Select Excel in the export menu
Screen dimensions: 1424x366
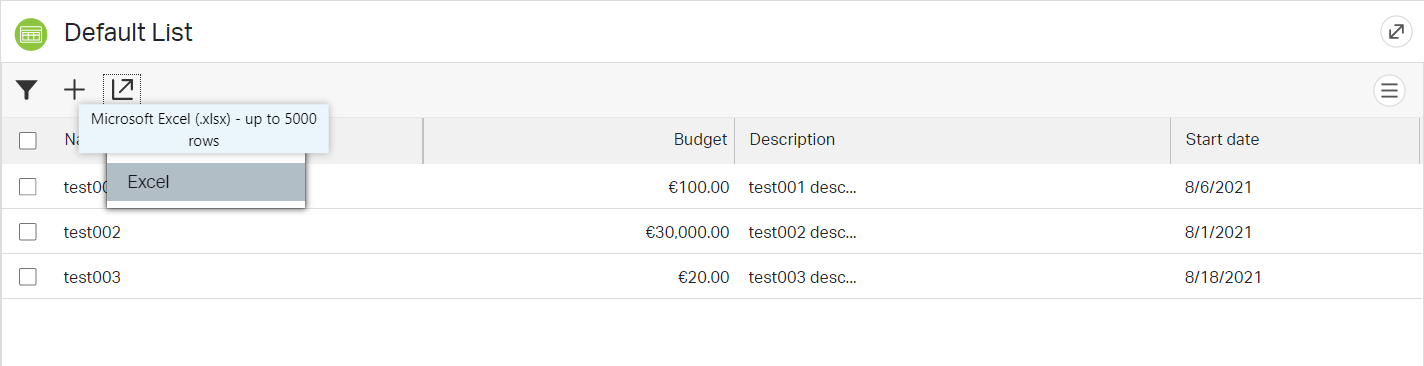pos(206,182)
